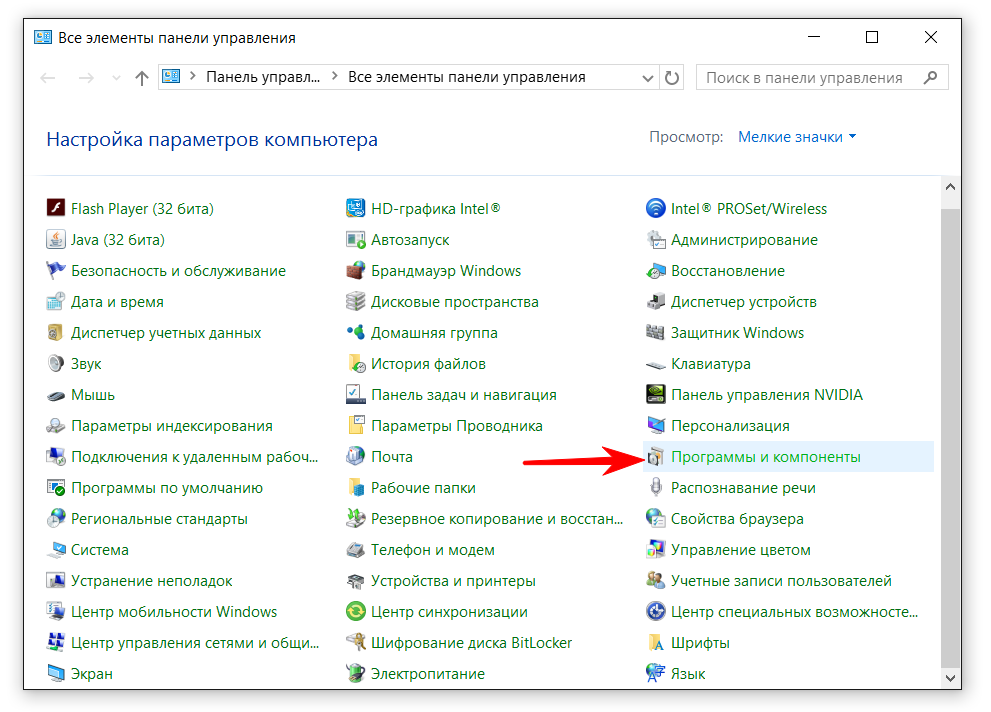Screen dimensions: 991x712
Task: Open the Программы и компоненты link
Action: point(765,457)
